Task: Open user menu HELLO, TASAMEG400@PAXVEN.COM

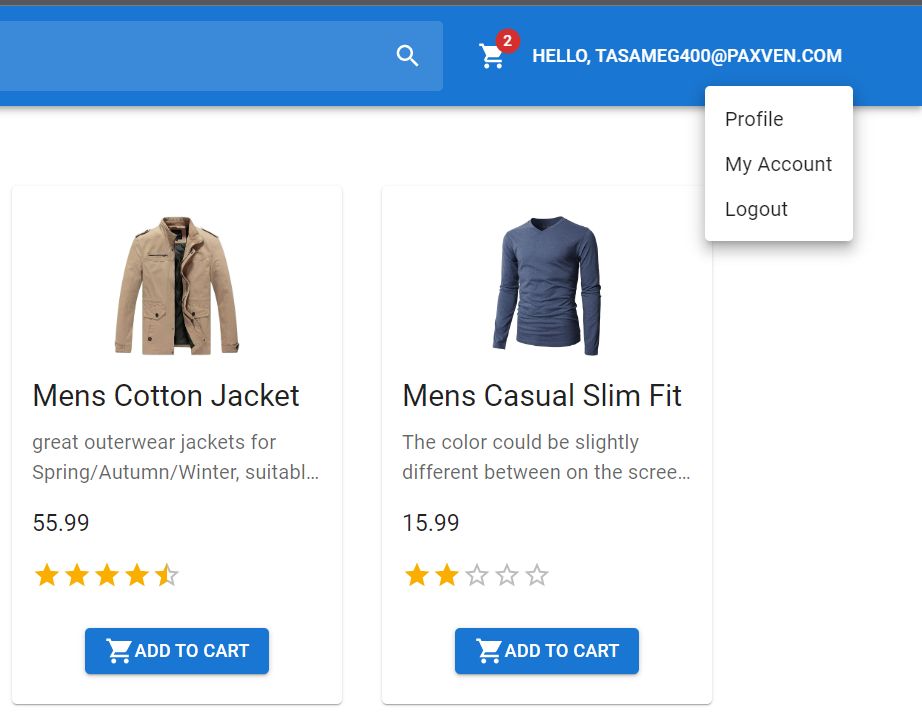Action: [687, 56]
